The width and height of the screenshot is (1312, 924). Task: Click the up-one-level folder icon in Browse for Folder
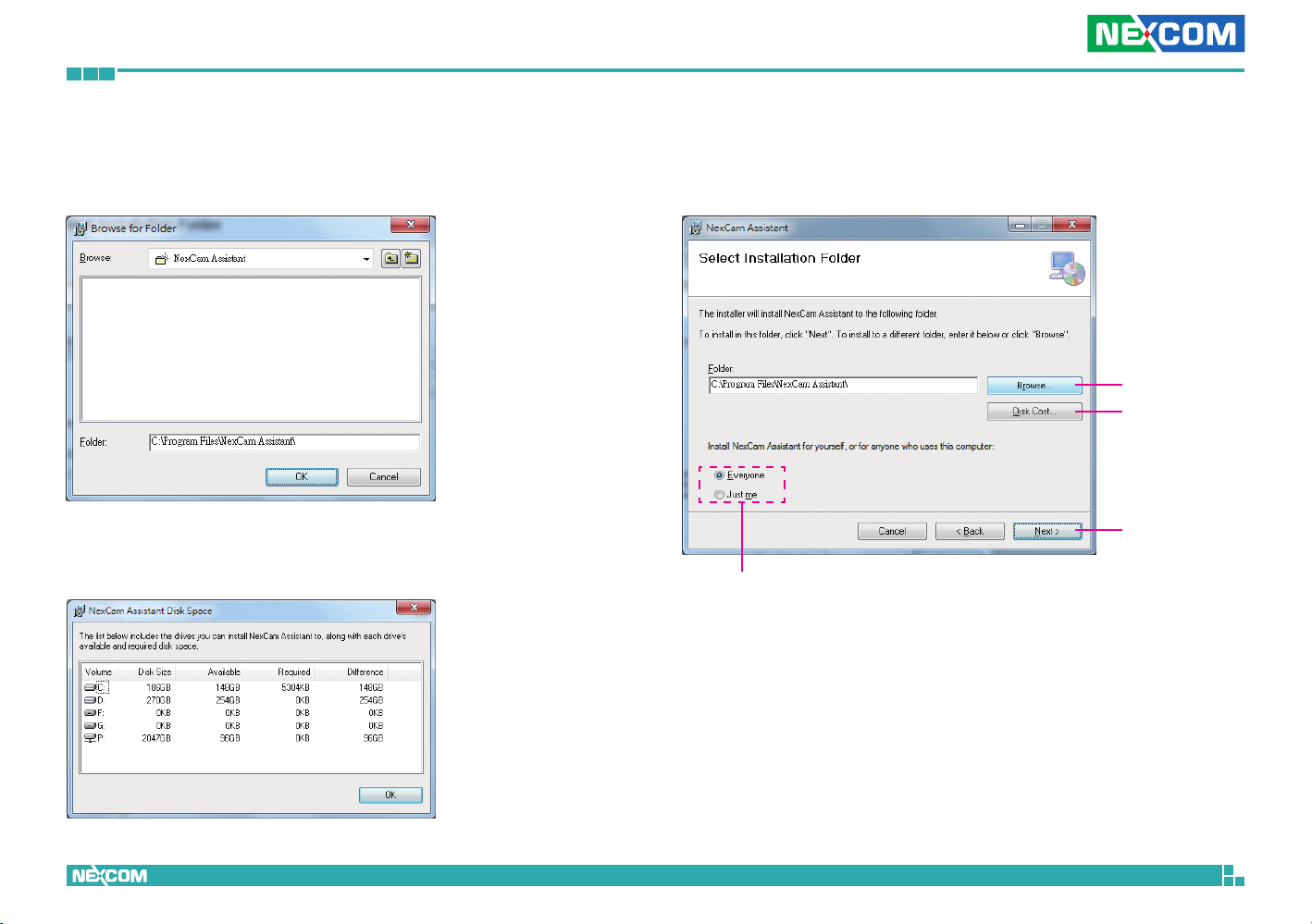click(x=391, y=259)
